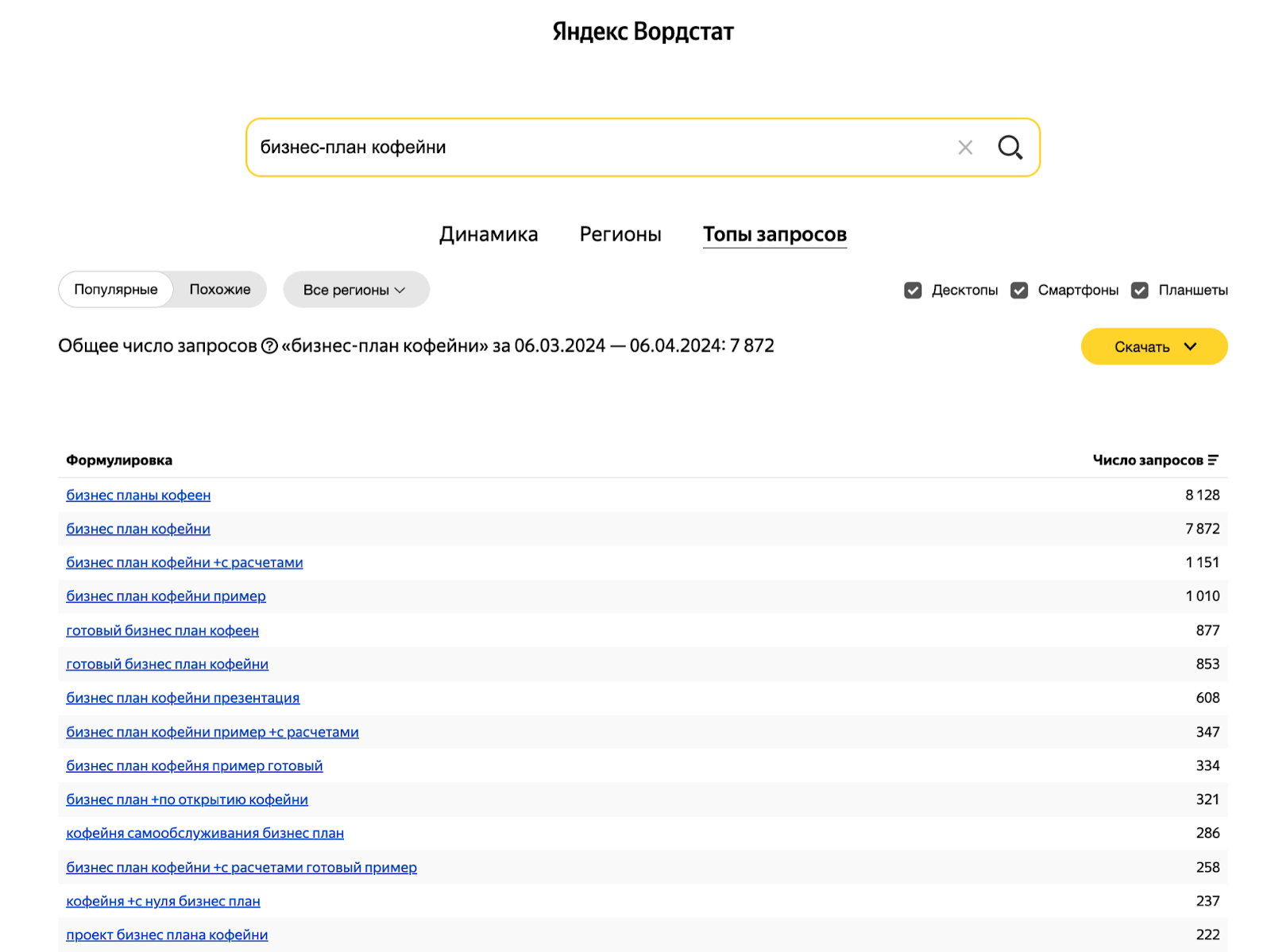1271x952 pixels.
Task: Click the magnifying glass search icon
Action: [1010, 147]
